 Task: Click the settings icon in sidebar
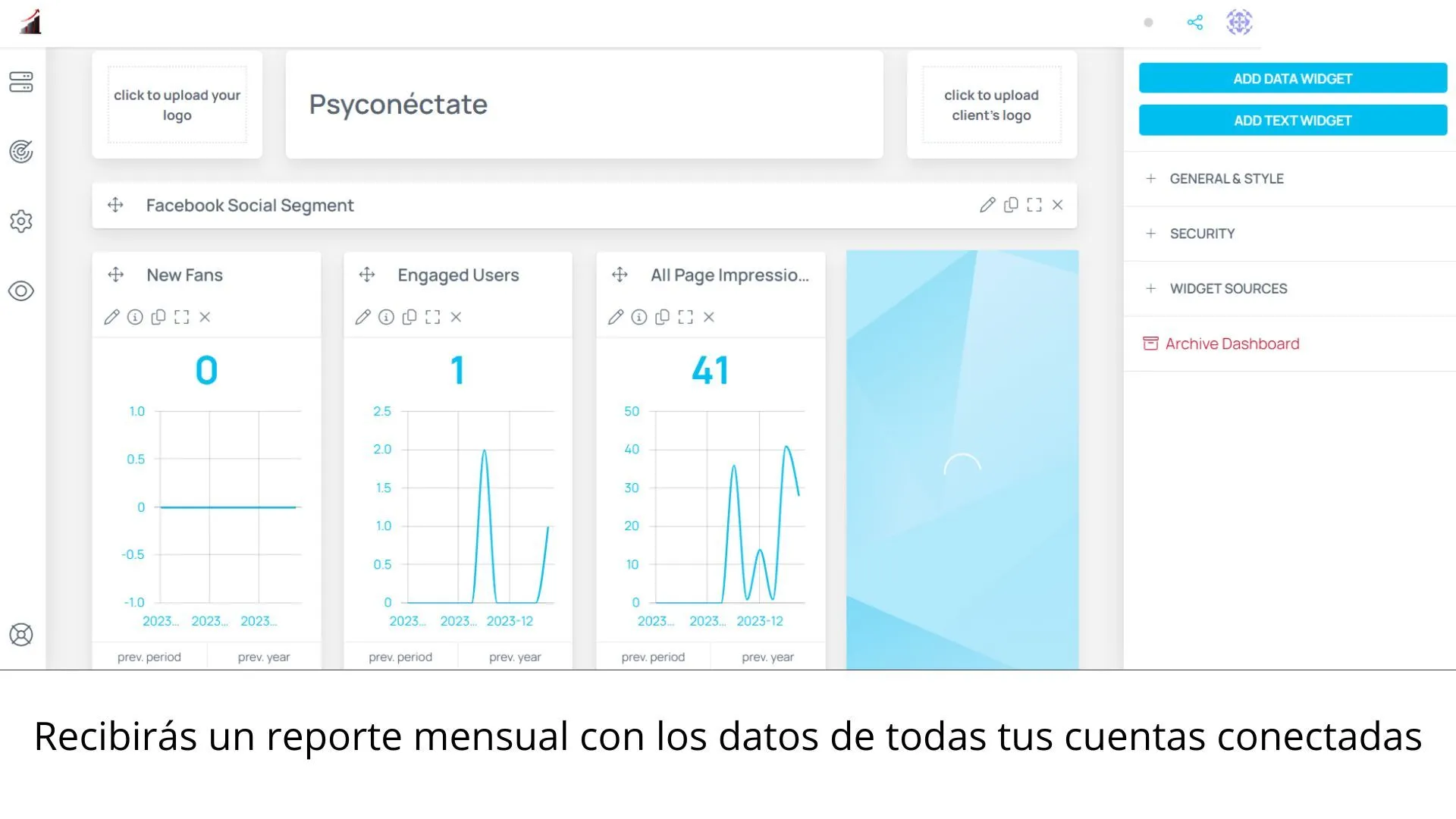22,221
